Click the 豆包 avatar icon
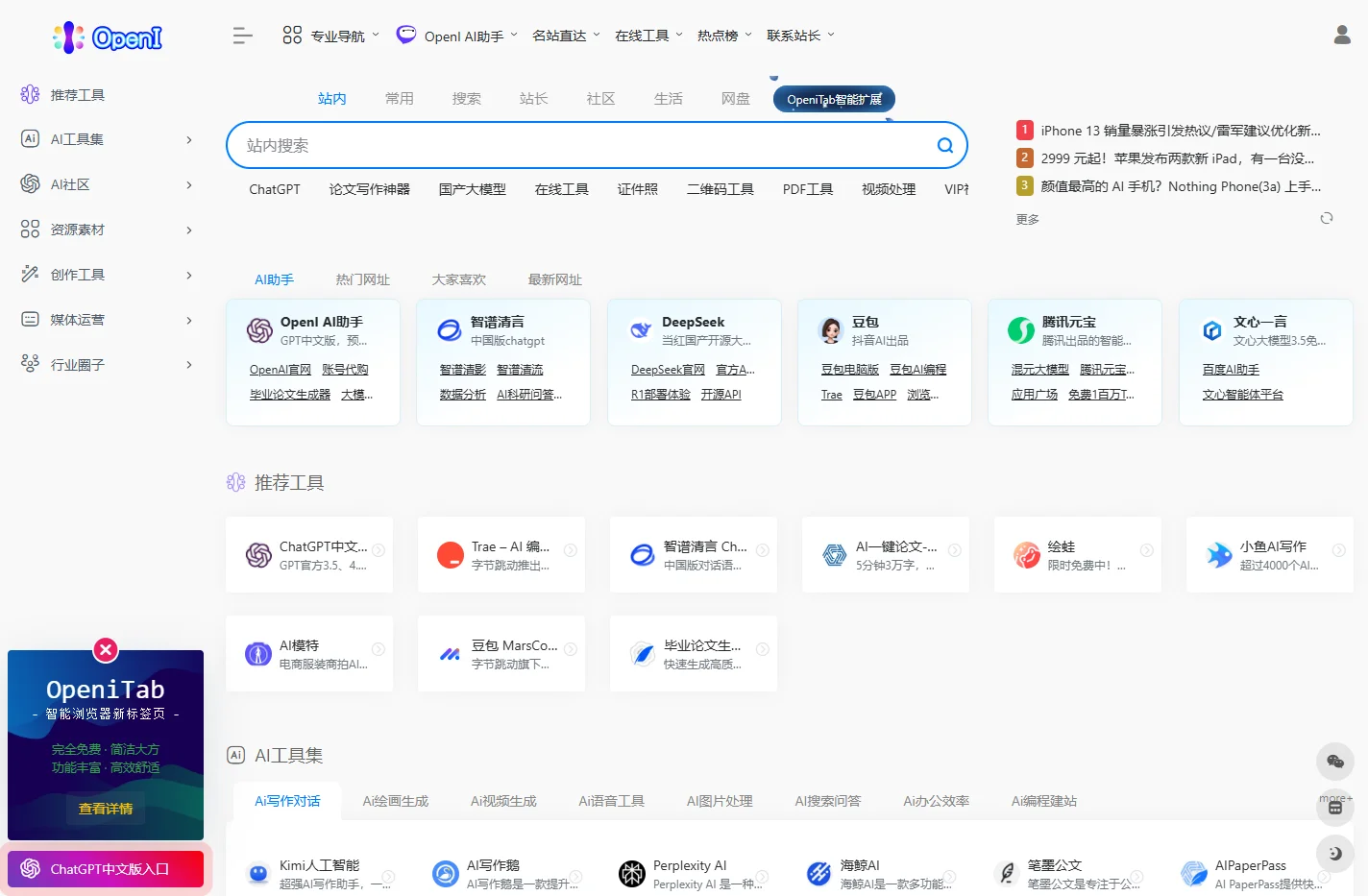The image size is (1368, 896). point(831,330)
